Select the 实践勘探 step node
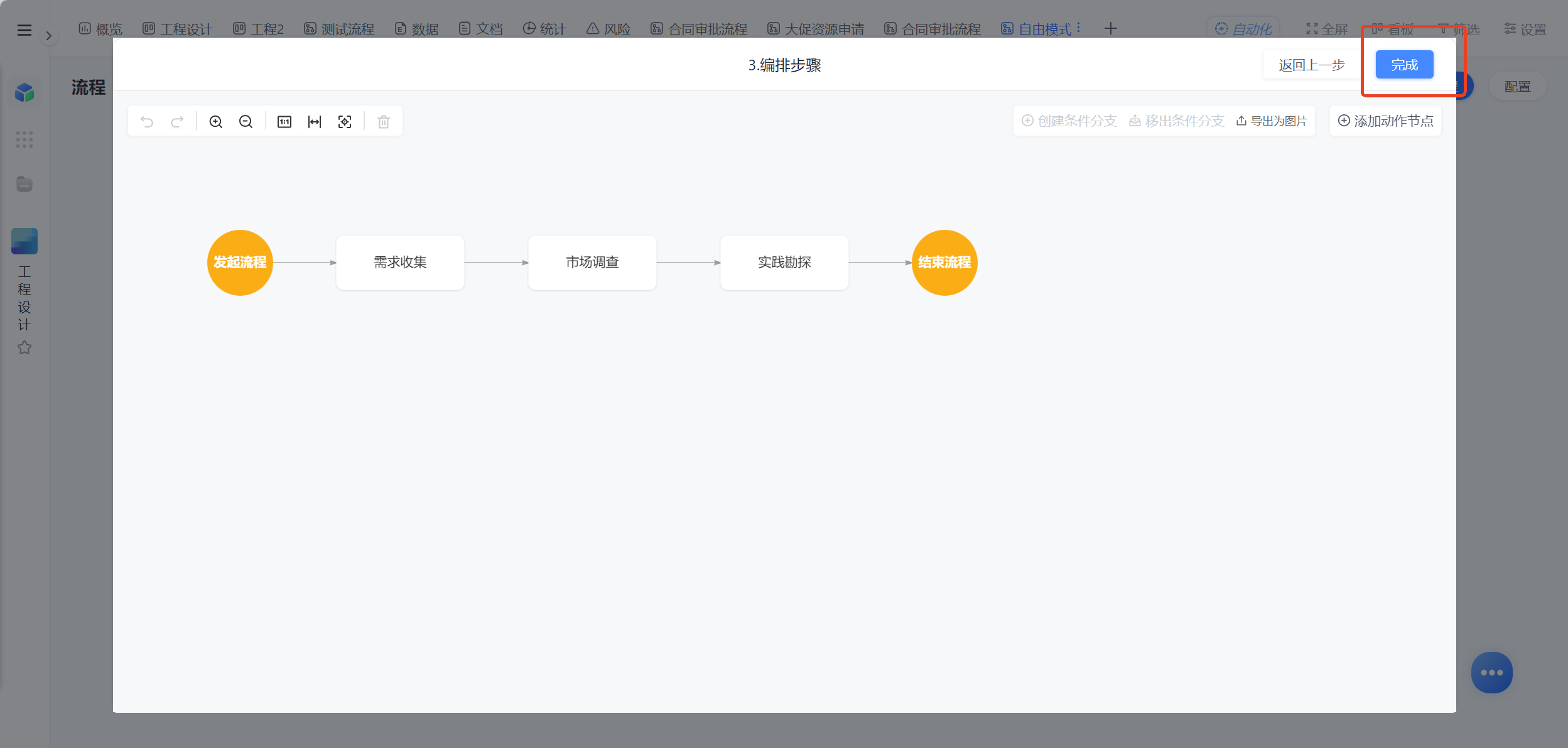This screenshot has height=748, width=1568. tap(784, 263)
